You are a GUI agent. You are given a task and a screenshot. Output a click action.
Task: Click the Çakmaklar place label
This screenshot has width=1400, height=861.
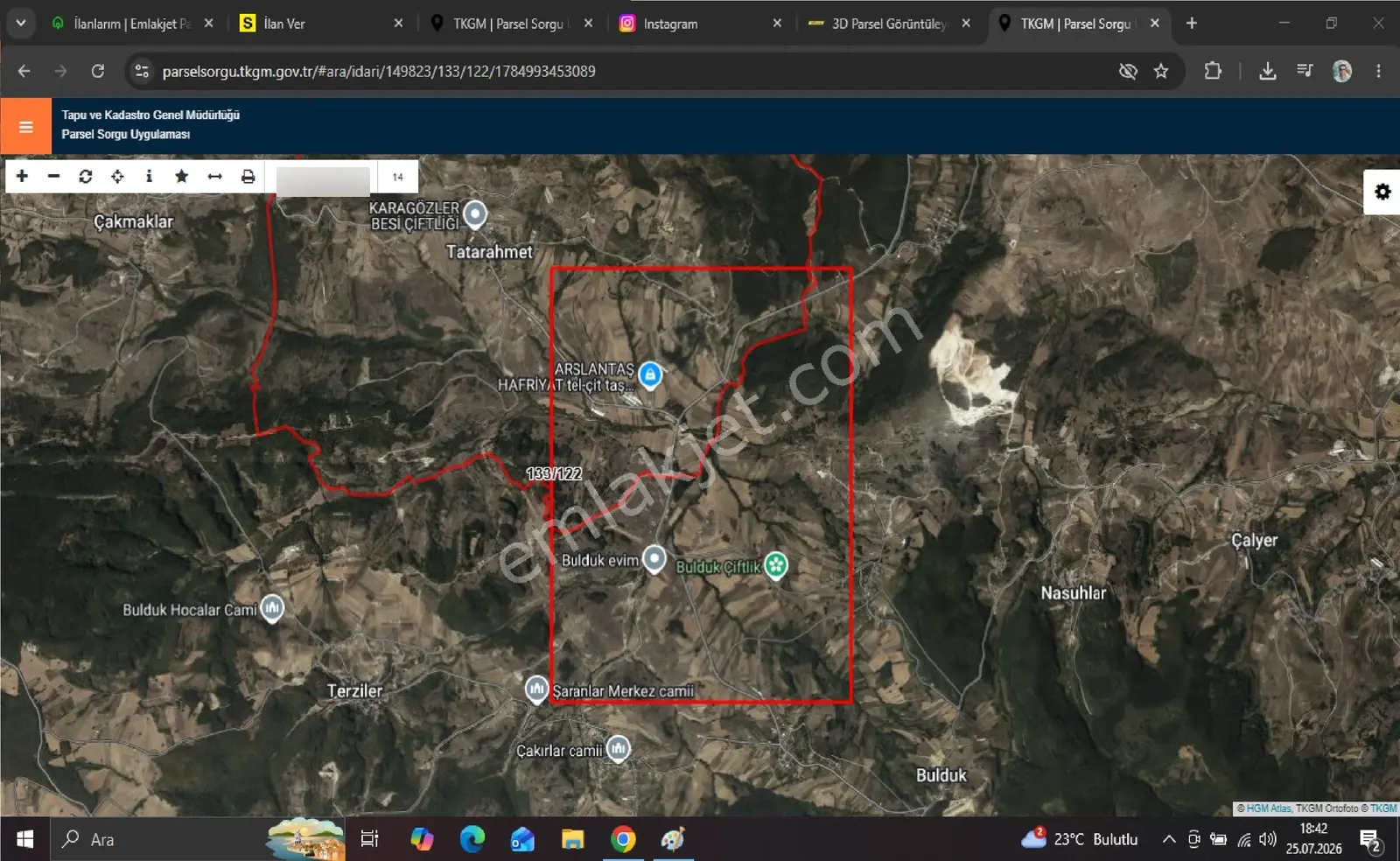coord(133,221)
